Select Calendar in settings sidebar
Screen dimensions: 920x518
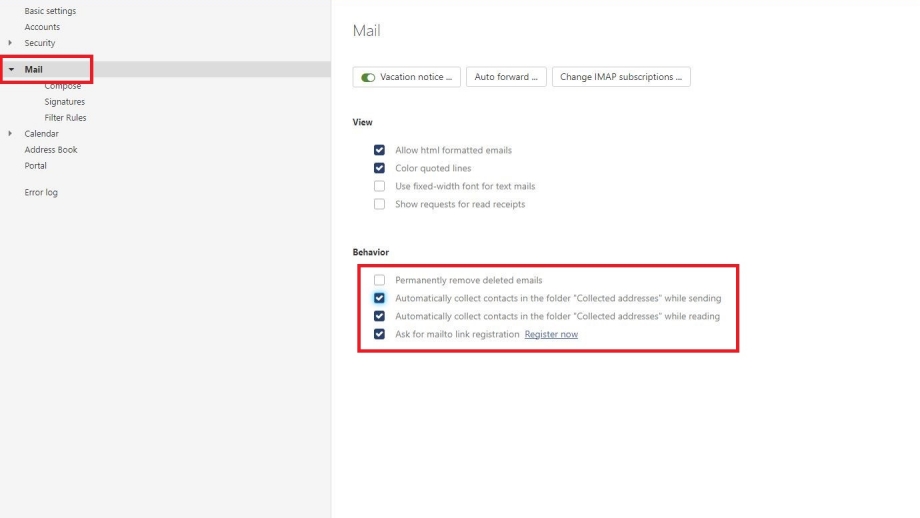click(x=41, y=134)
